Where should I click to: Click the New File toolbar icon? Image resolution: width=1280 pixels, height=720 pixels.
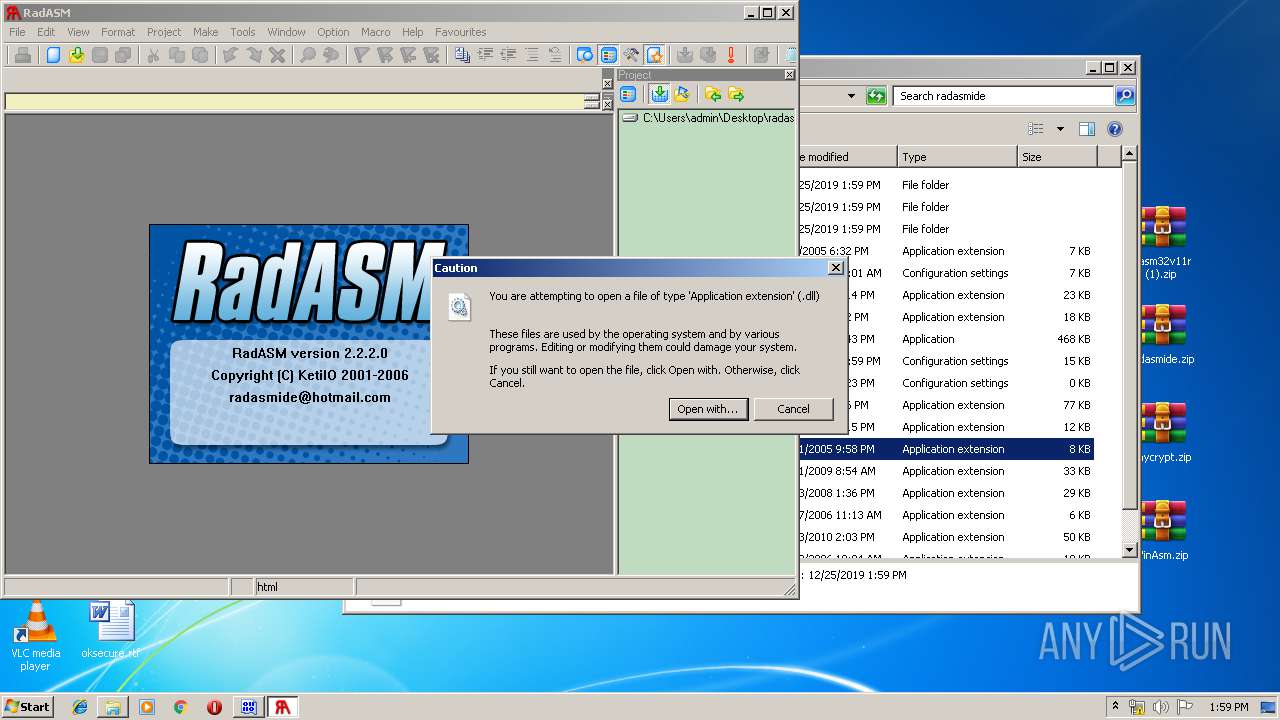(x=53, y=55)
